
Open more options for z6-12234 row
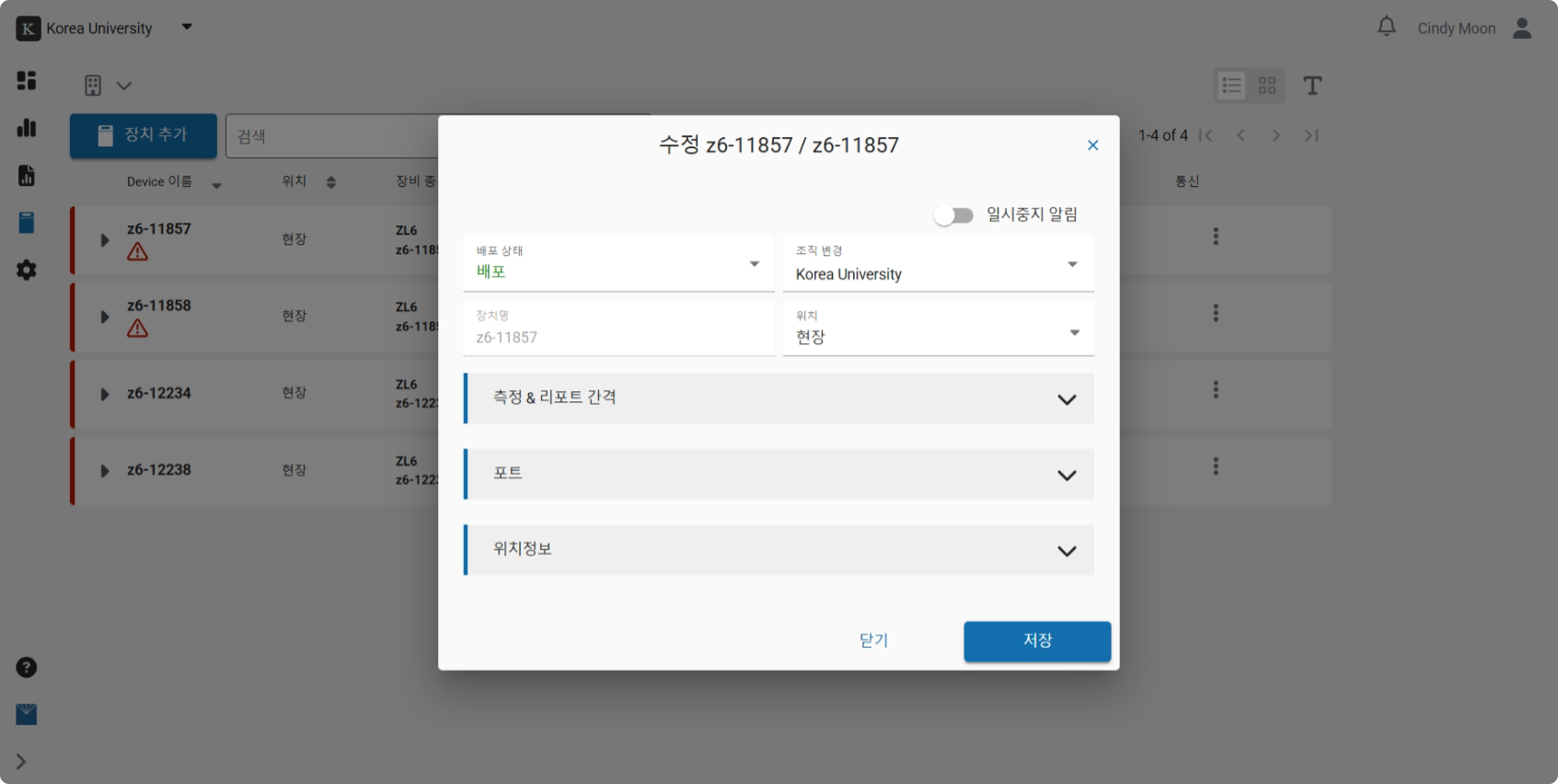click(x=1216, y=389)
